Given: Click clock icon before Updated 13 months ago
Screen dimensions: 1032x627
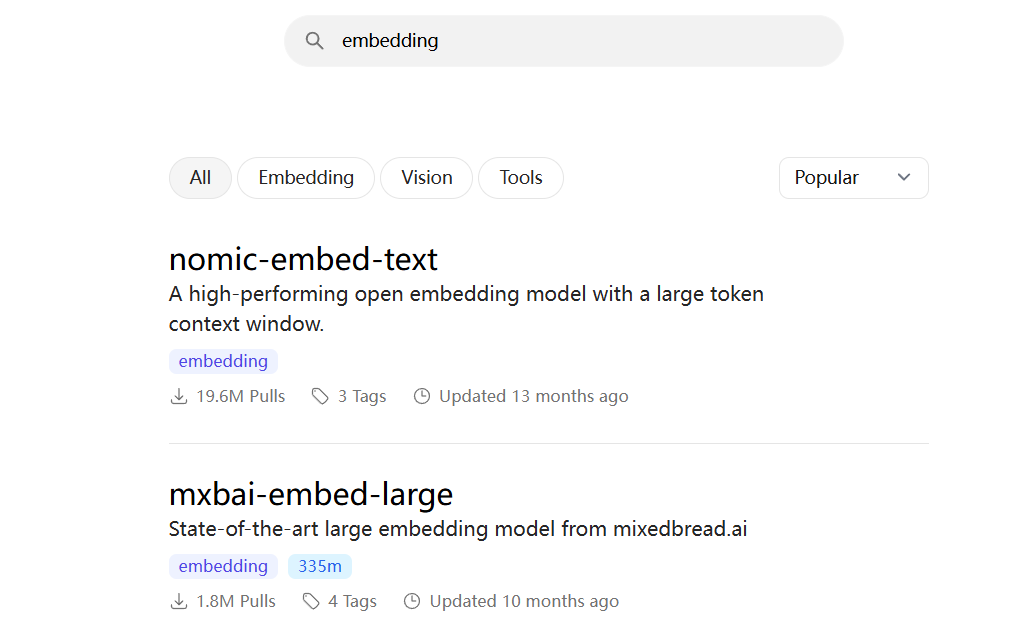Looking at the screenshot, I should coord(422,396).
